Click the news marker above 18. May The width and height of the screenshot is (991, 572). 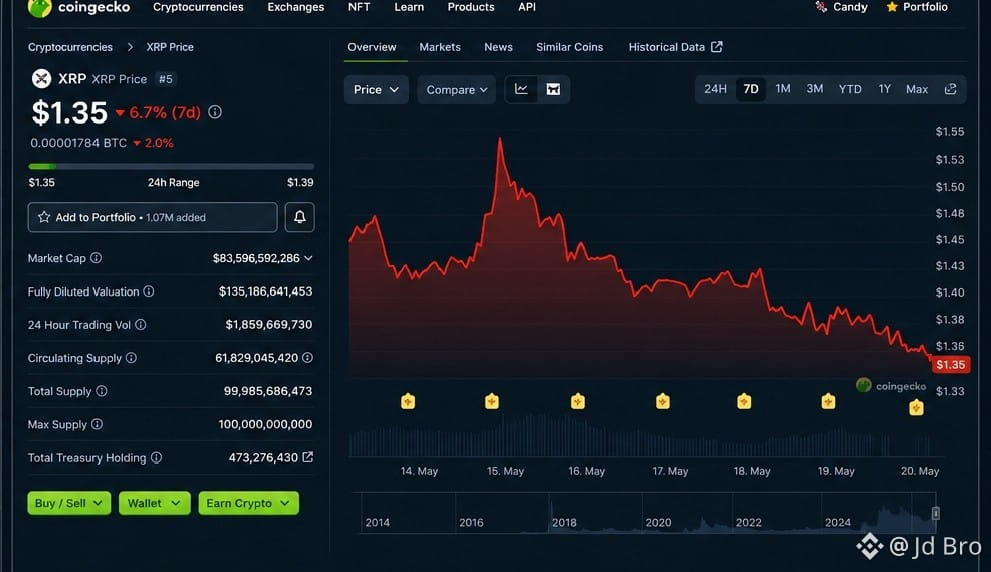744,401
